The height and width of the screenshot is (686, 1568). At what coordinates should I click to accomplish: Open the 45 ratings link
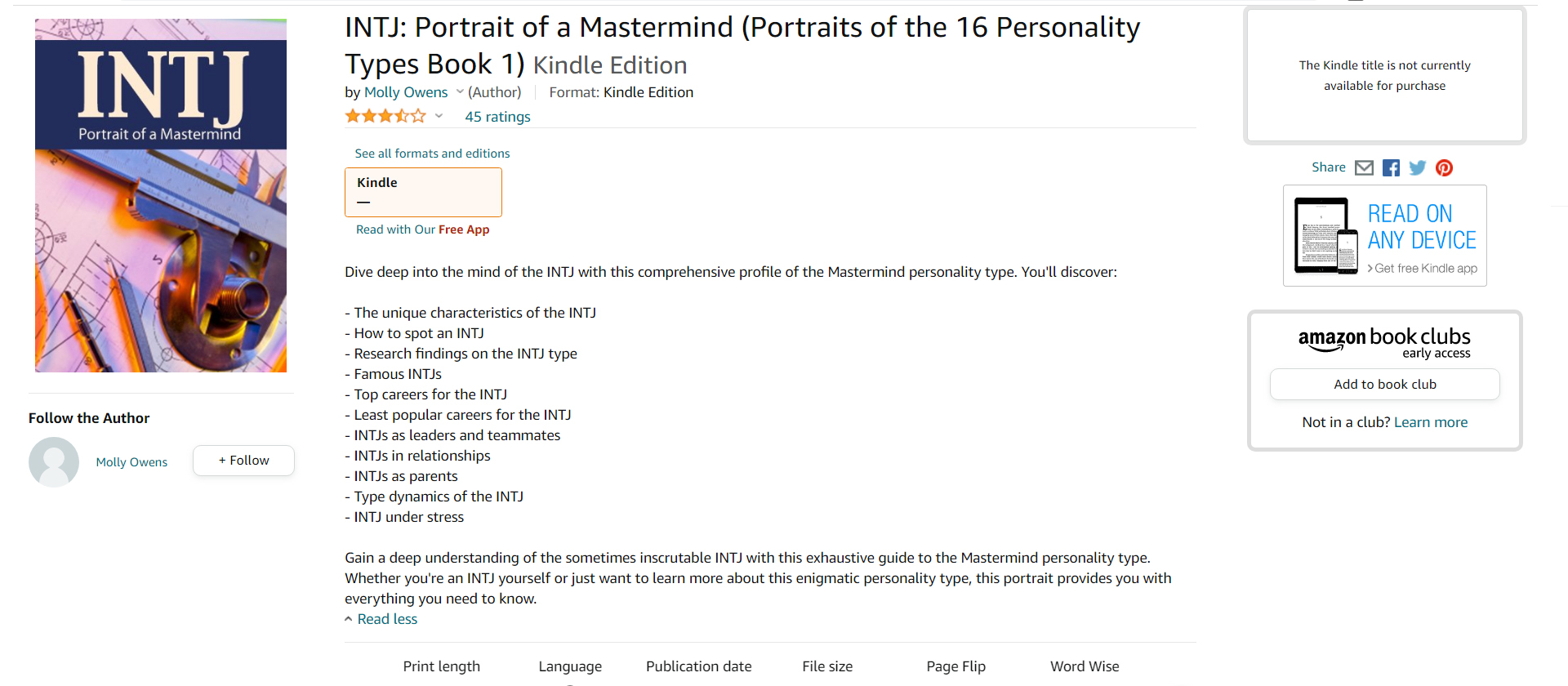pos(497,117)
